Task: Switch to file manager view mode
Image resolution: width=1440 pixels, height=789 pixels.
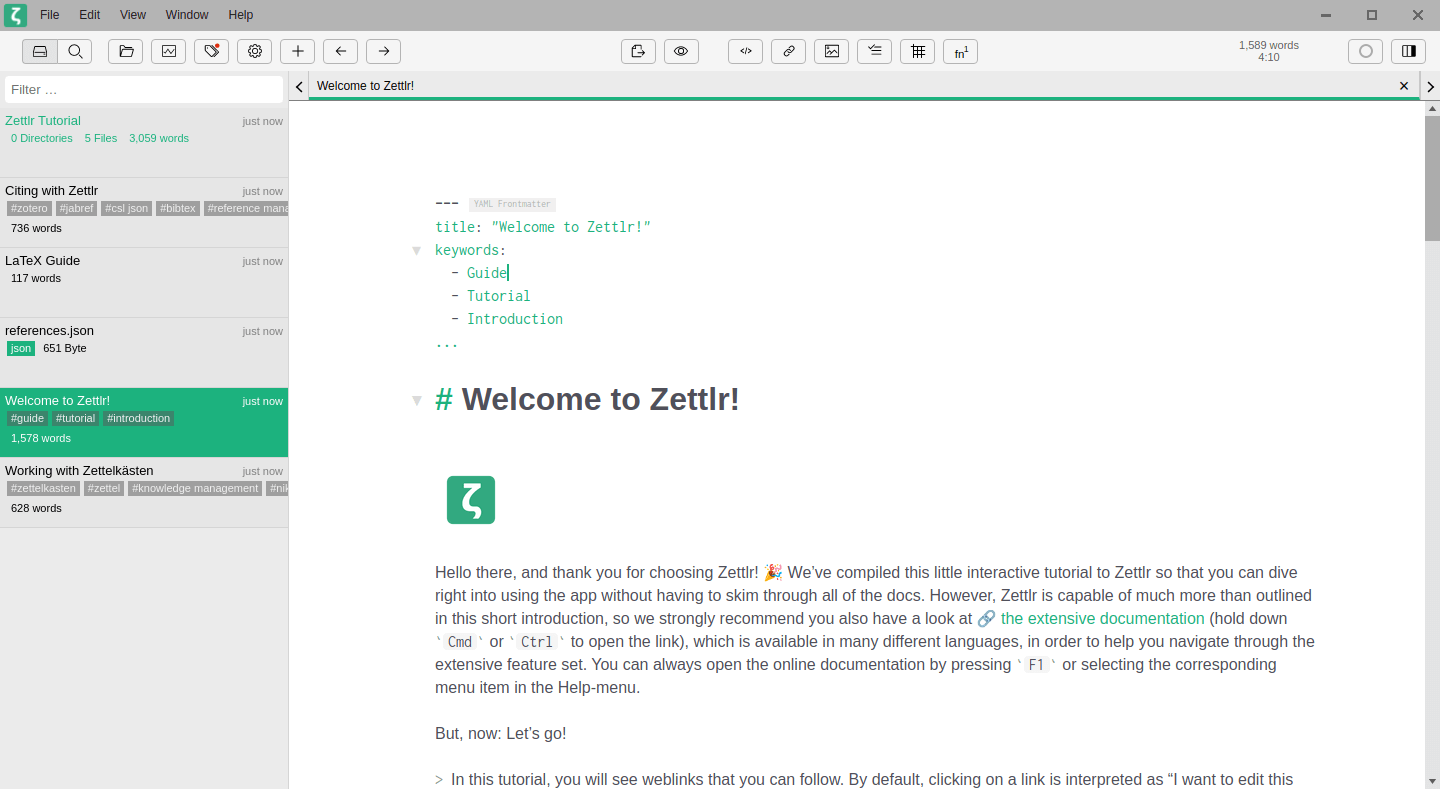Action: tap(39, 51)
